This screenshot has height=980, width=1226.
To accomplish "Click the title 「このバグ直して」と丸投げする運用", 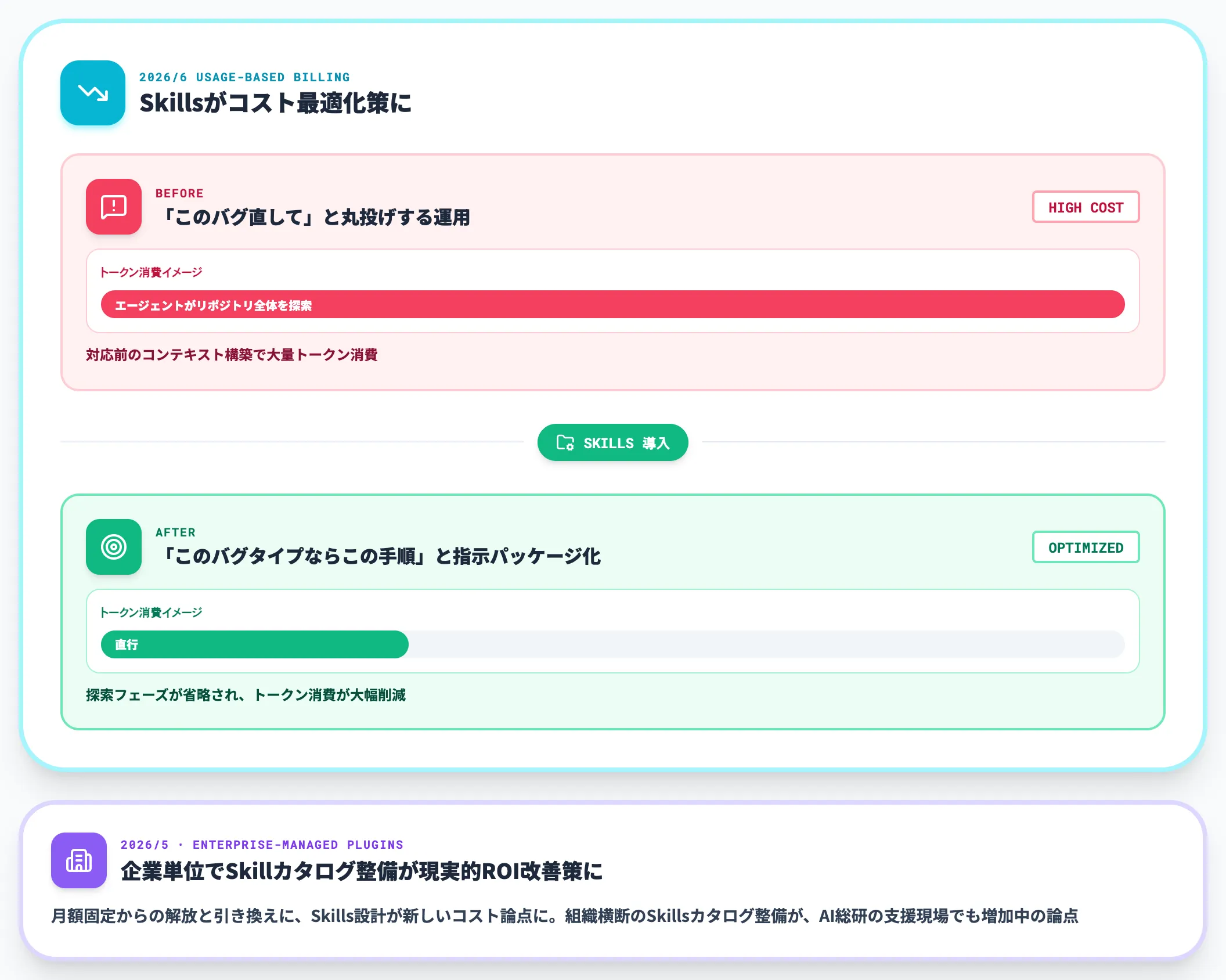I will [313, 217].
